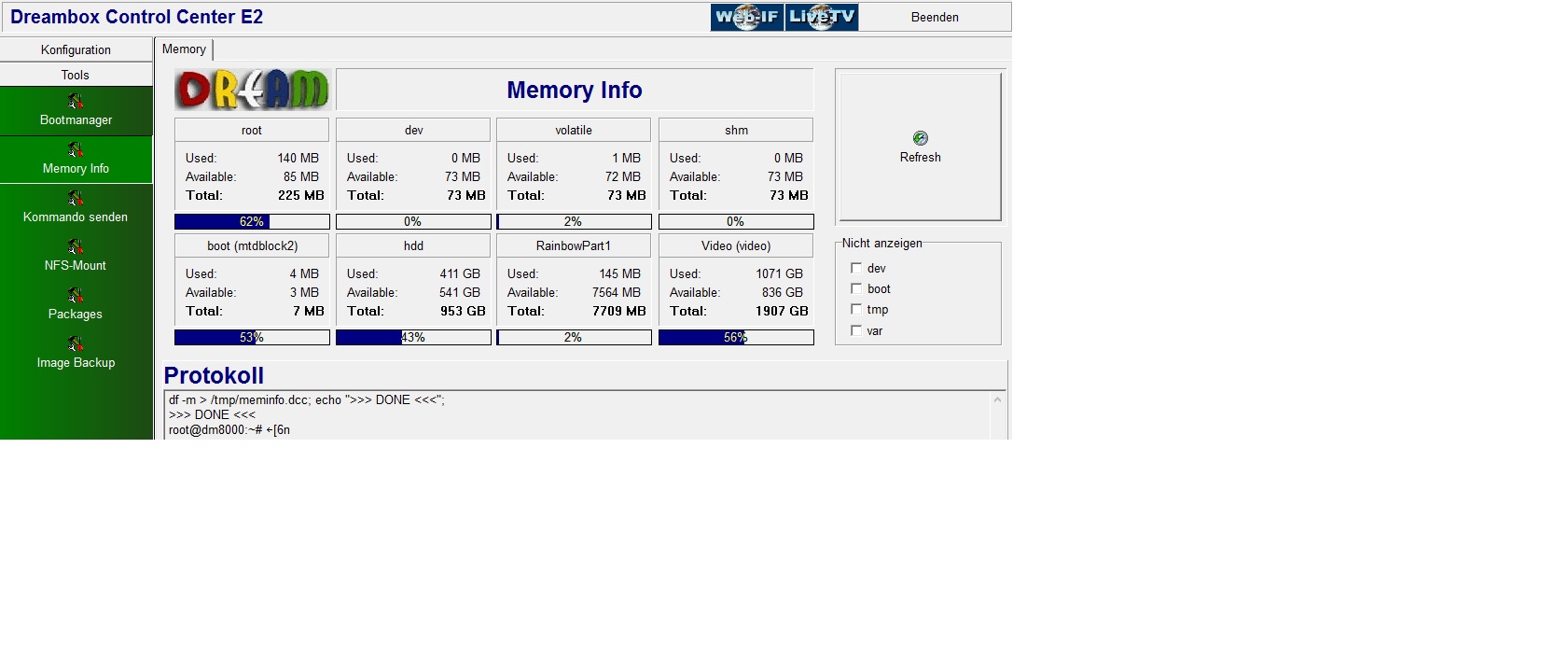Check the tmp hide checkbox
Viewport: 1568px width, 672px height.
(856, 309)
